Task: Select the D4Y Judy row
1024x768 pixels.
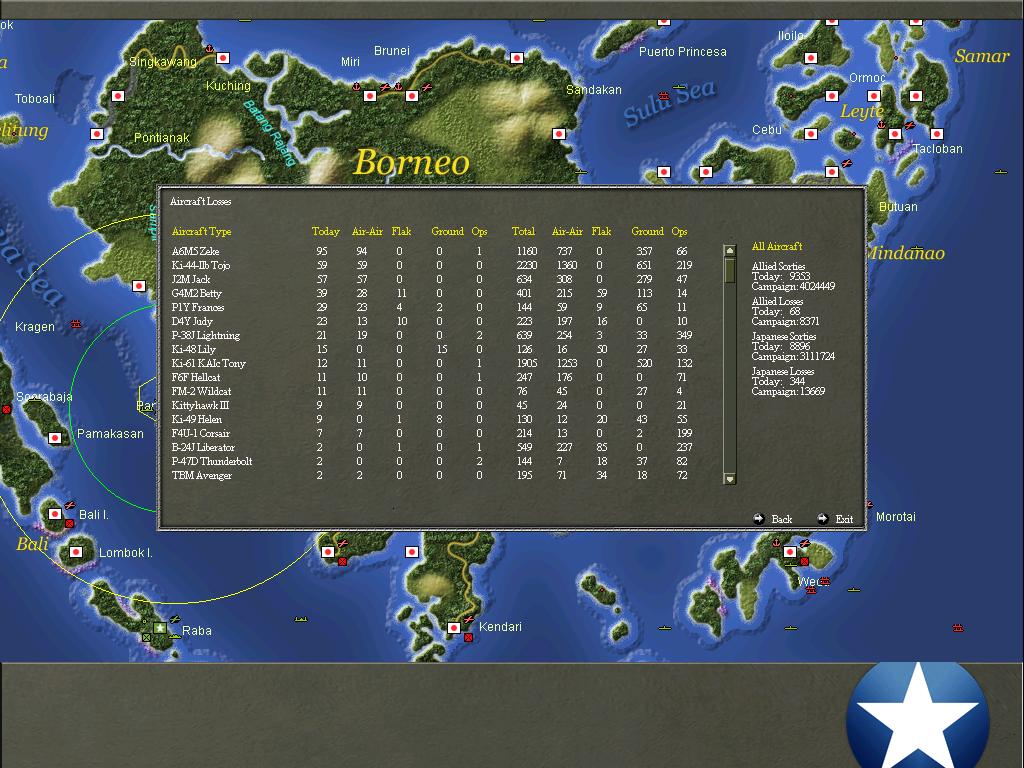Action: click(432, 321)
